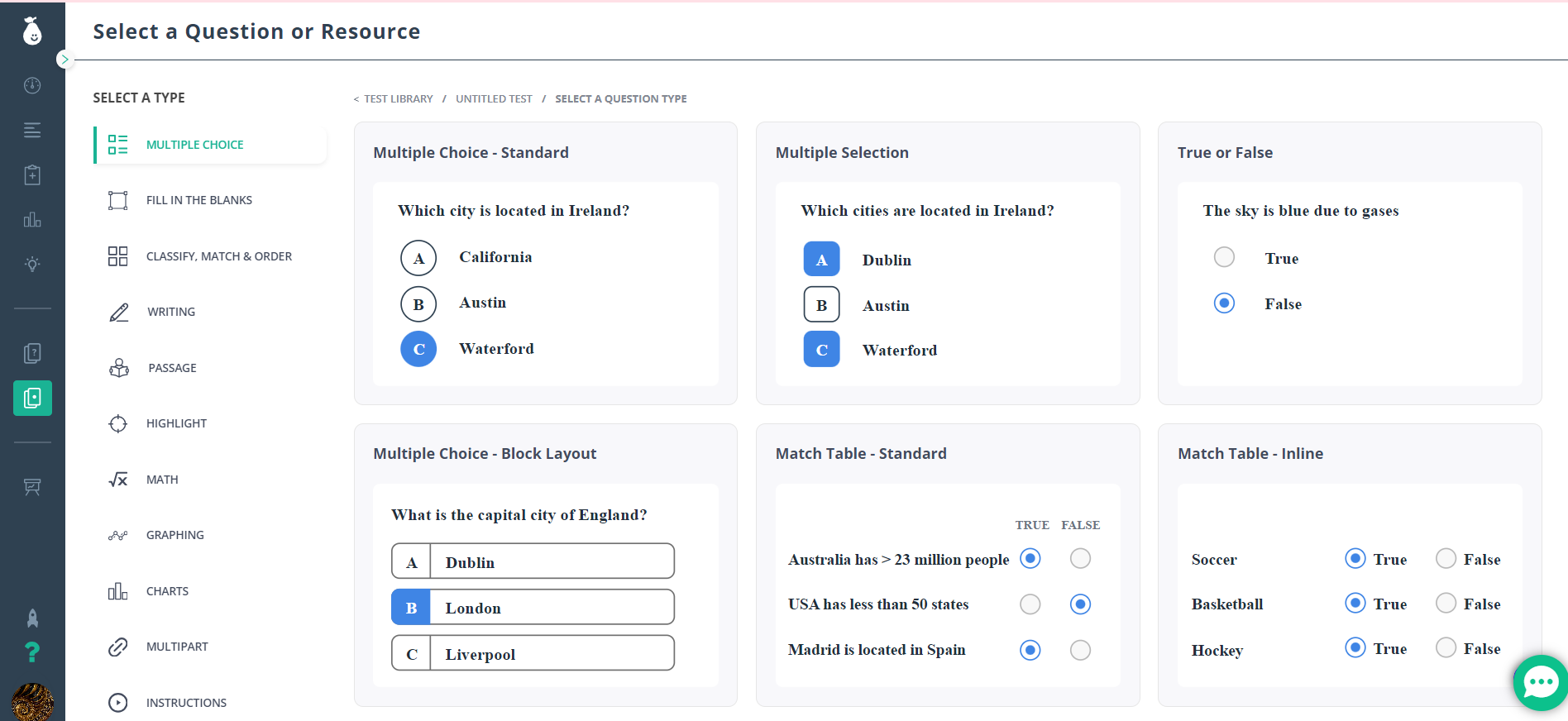Go back to Test Library breadcrumb

tap(398, 99)
